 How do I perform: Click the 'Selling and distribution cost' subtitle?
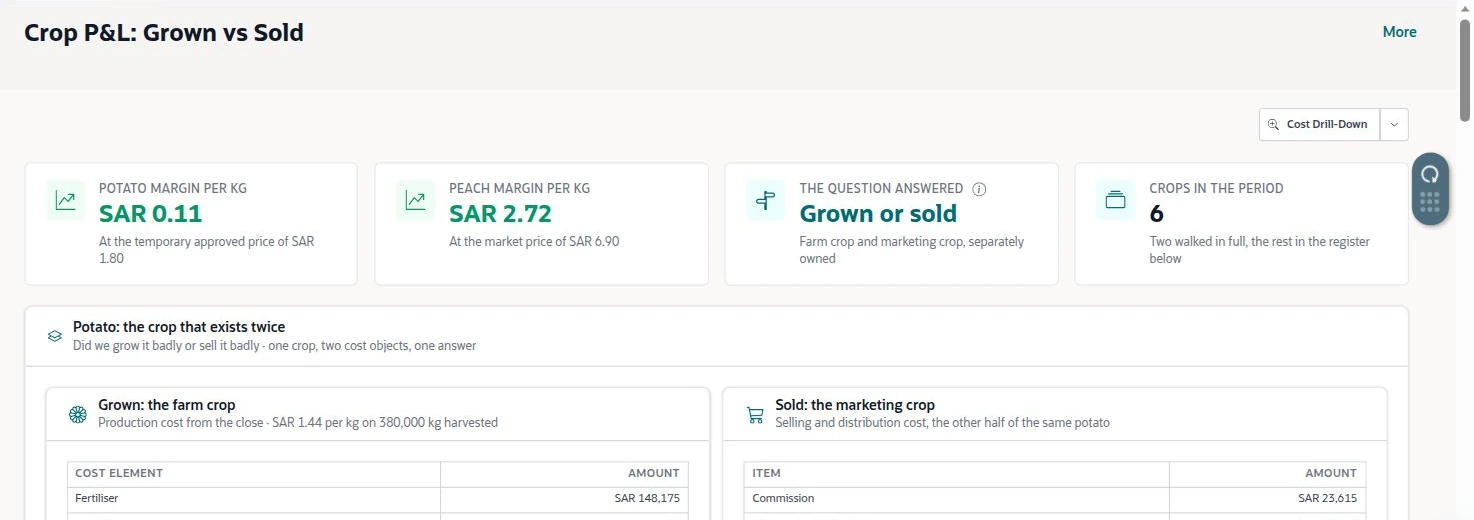942,422
